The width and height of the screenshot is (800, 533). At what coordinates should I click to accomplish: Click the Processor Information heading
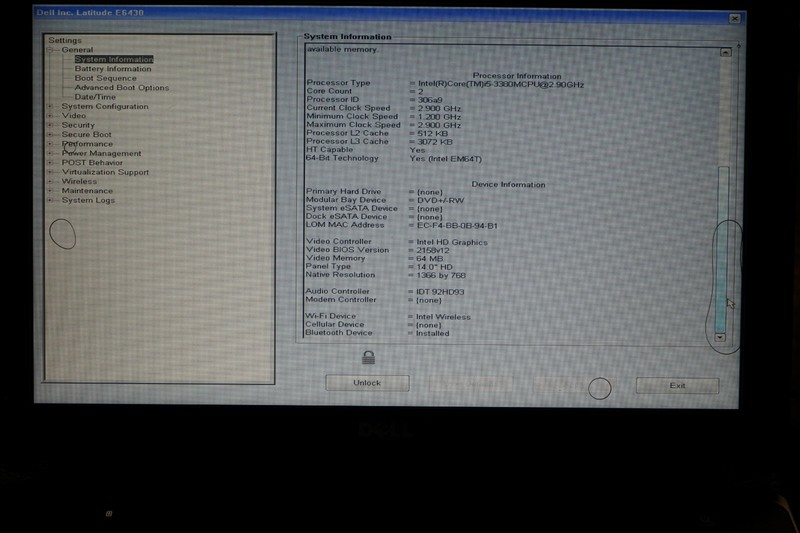[517, 75]
